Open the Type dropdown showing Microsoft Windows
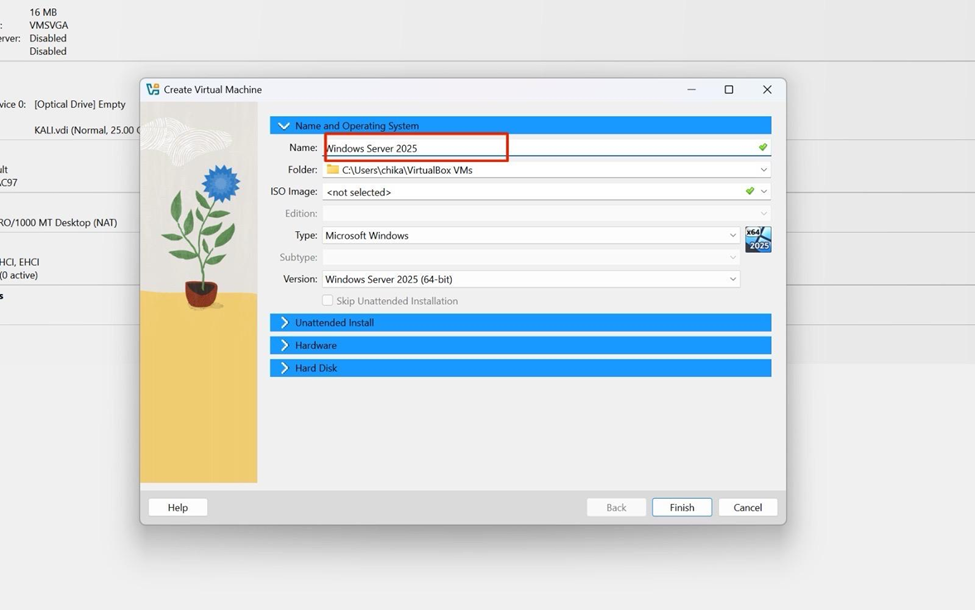 (x=530, y=236)
